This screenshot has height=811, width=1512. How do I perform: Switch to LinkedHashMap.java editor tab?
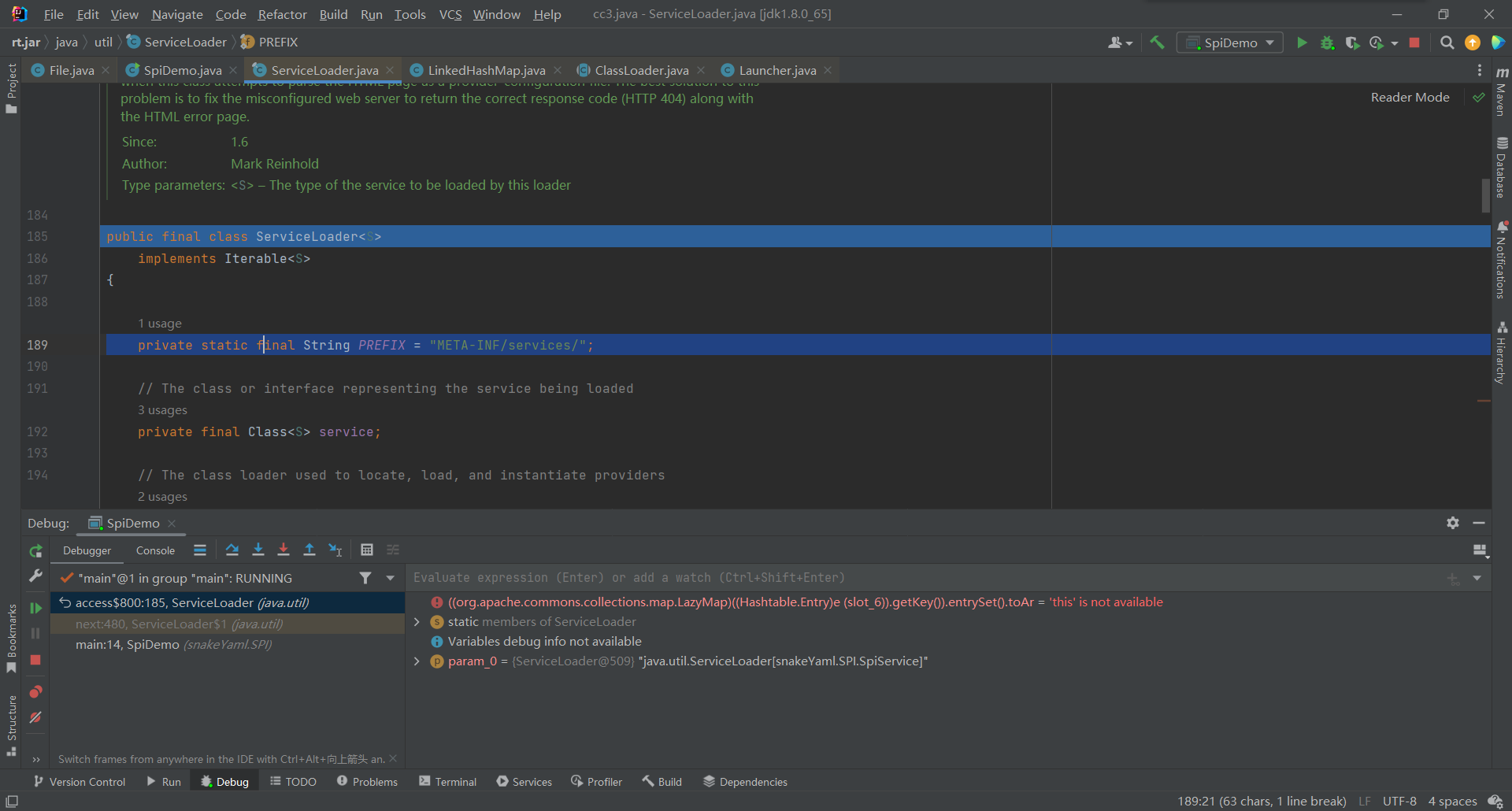pos(486,70)
